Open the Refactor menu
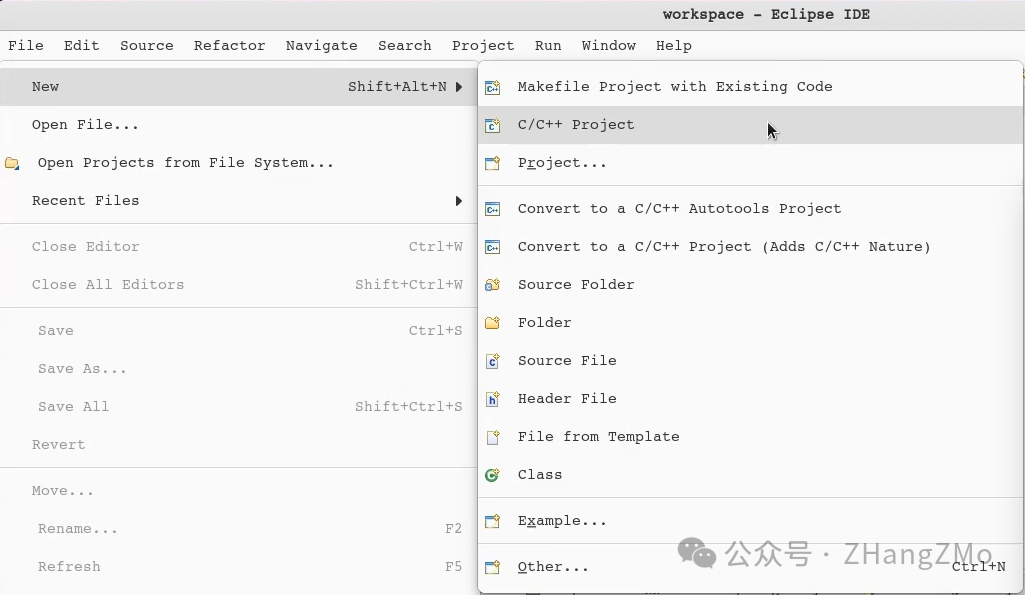Image resolution: width=1025 pixels, height=595 pixels. tap(229, 46)
